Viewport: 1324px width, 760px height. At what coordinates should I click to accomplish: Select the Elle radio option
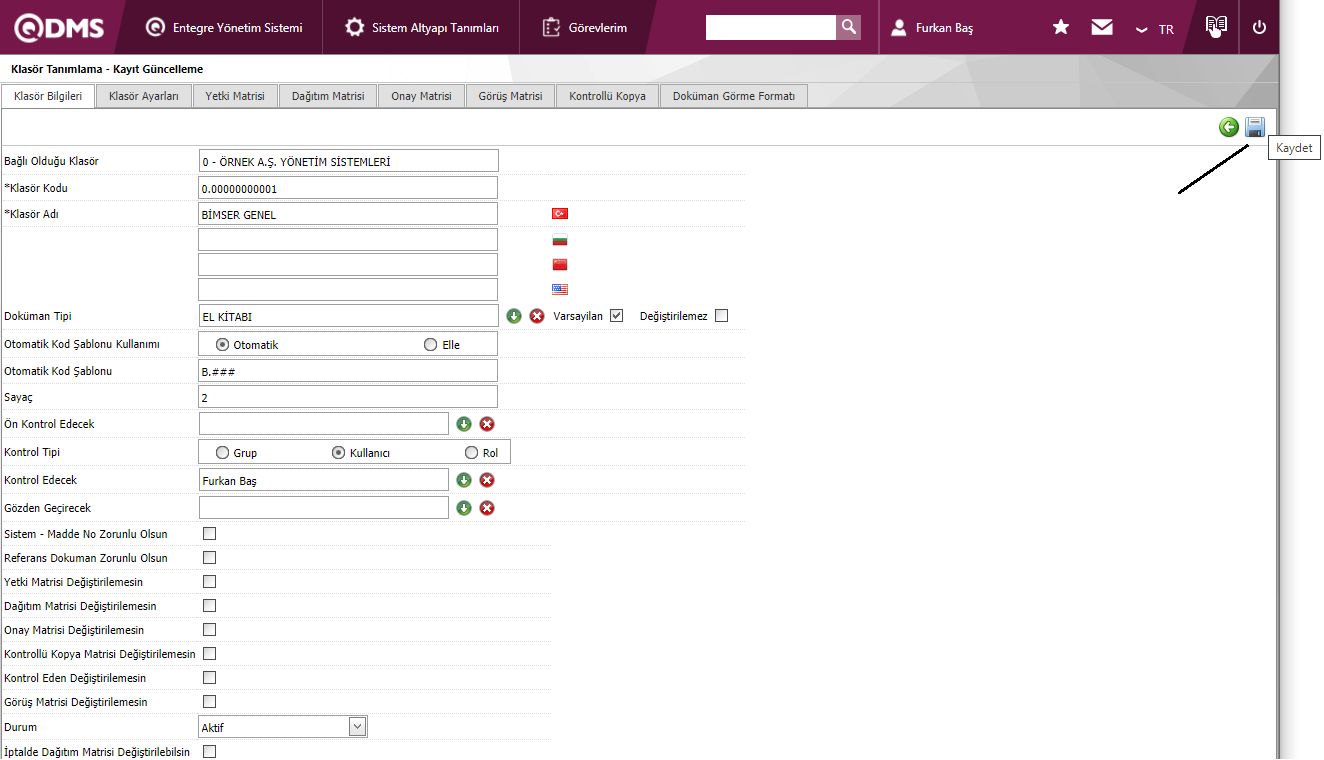point(431,345)
